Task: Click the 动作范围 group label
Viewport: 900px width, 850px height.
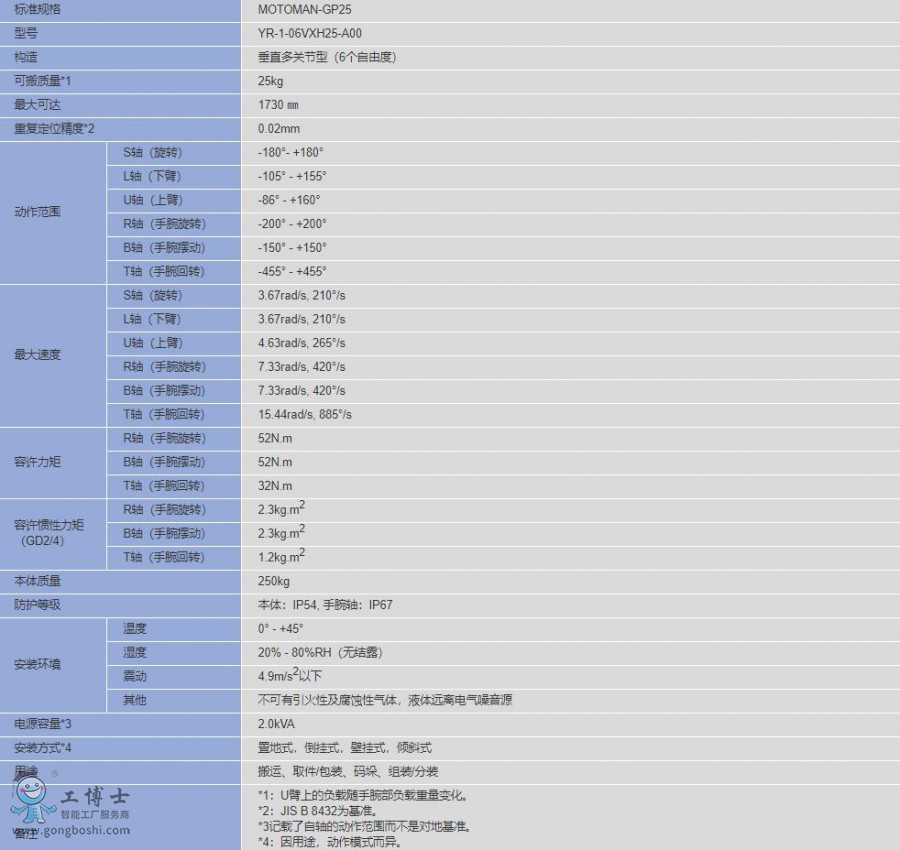Action: click(37, 212)
